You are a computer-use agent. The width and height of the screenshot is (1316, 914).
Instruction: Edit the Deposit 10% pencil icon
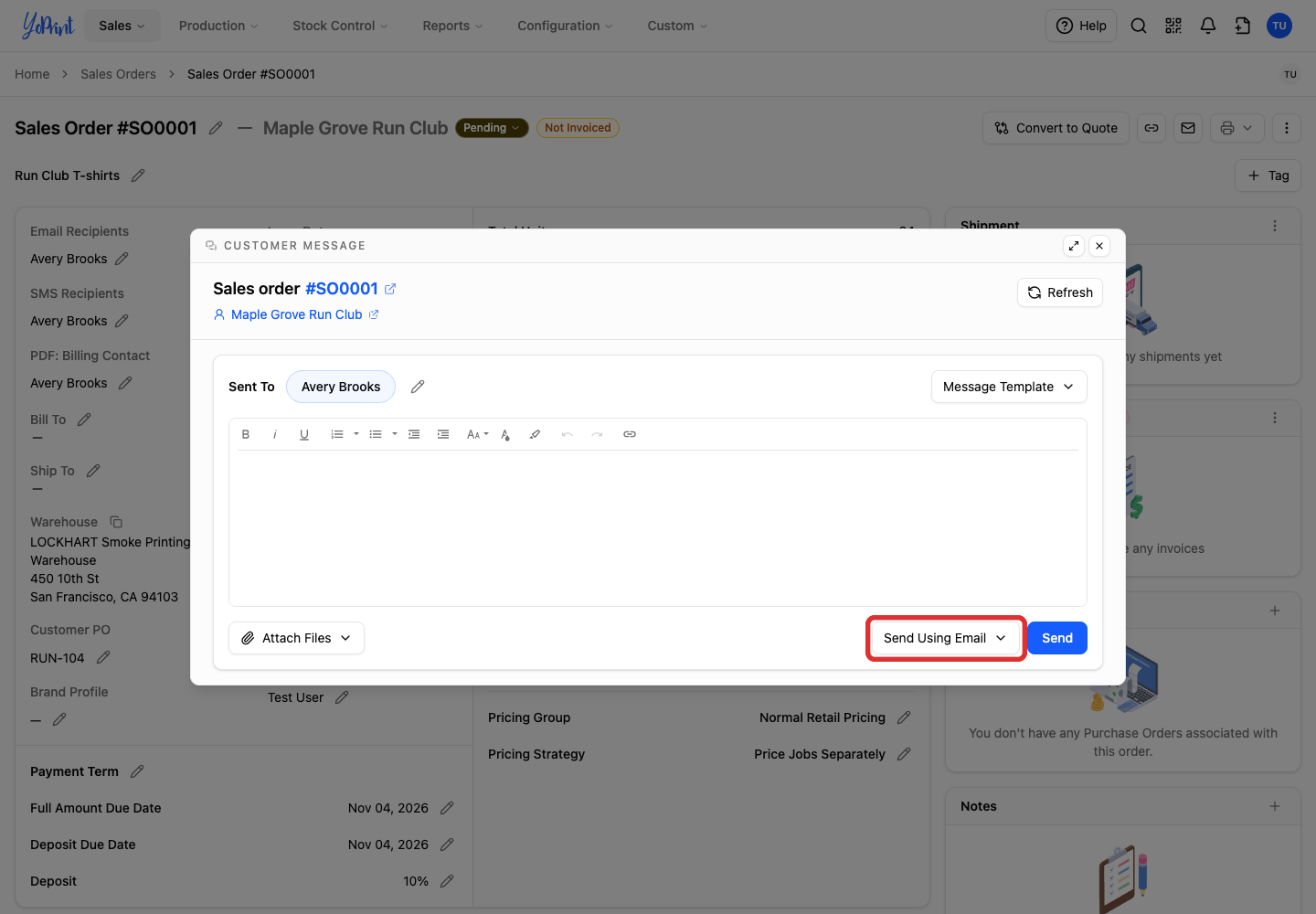[x=447, y=881]
